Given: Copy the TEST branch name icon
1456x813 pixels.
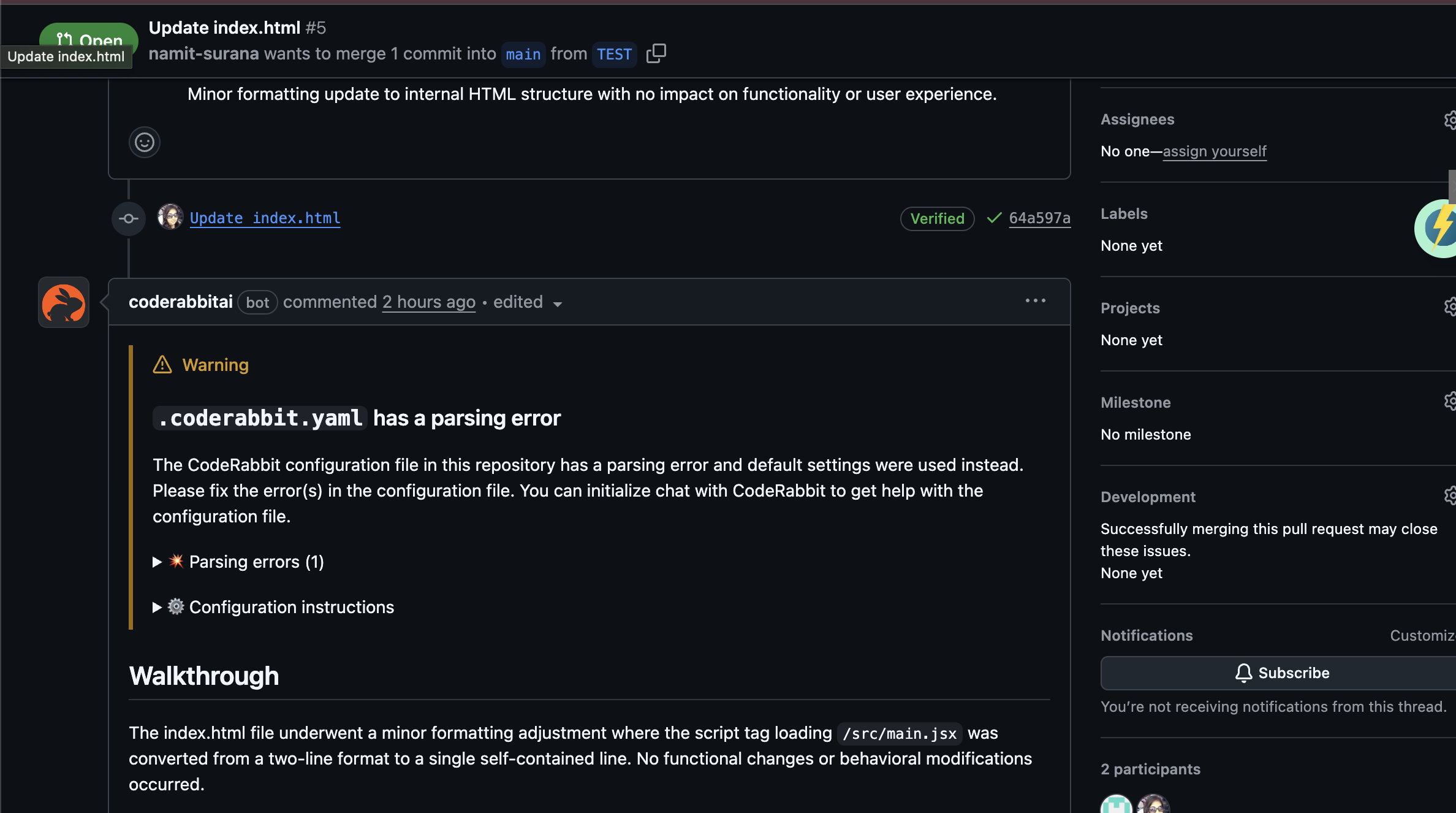Looking at the screenshot, I should [x=656, y=54].
